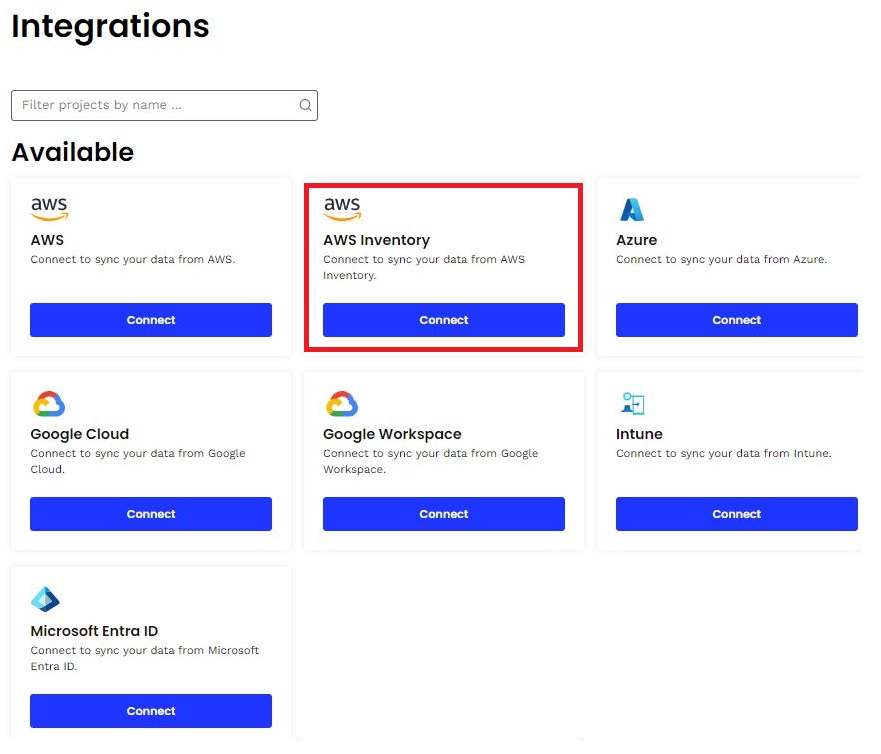Click the project filter search field

[x=150, y=105]
